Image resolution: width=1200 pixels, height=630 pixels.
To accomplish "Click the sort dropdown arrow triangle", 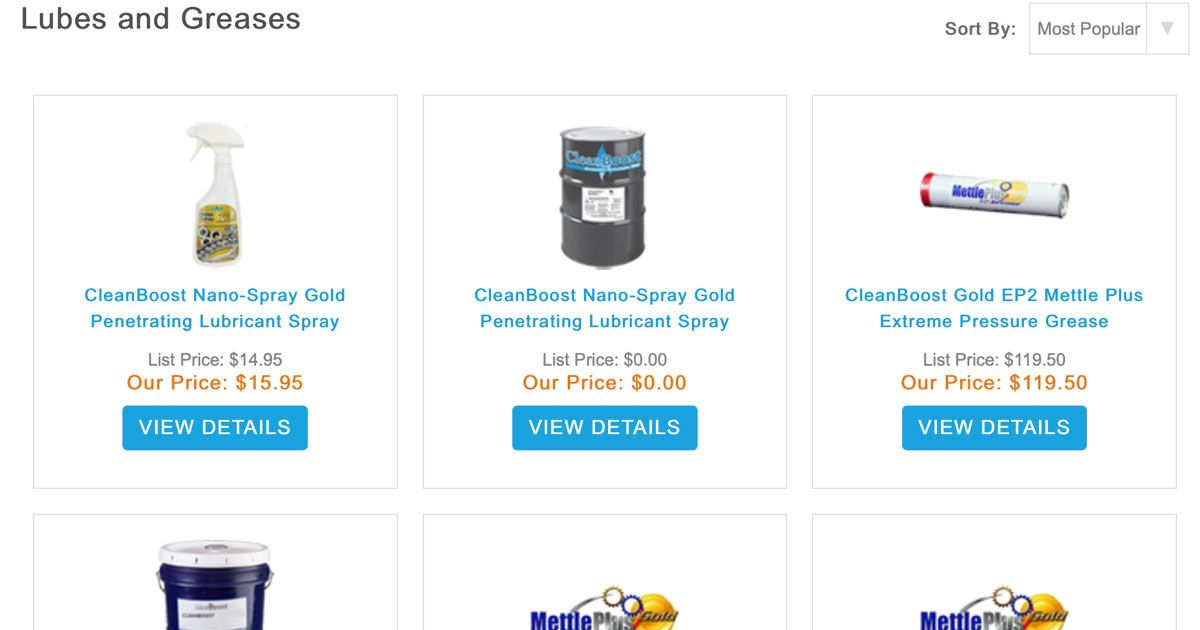I will [x=1167, y=29].
